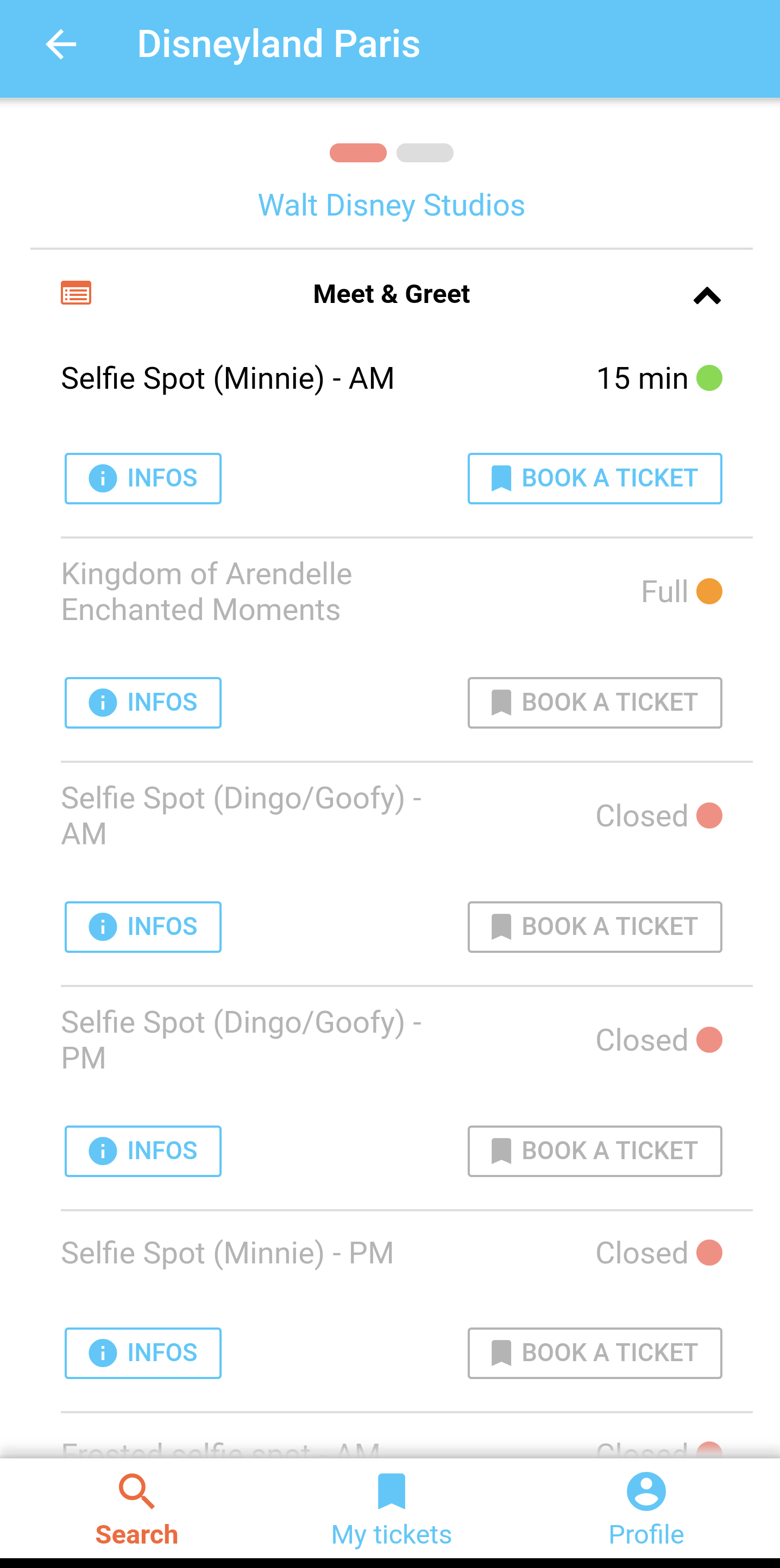Image resolution: width=780 pixels, height=1568 pixels.
Task: Click the orange list icon beside Meet & Greet
Action: [76, 293]
